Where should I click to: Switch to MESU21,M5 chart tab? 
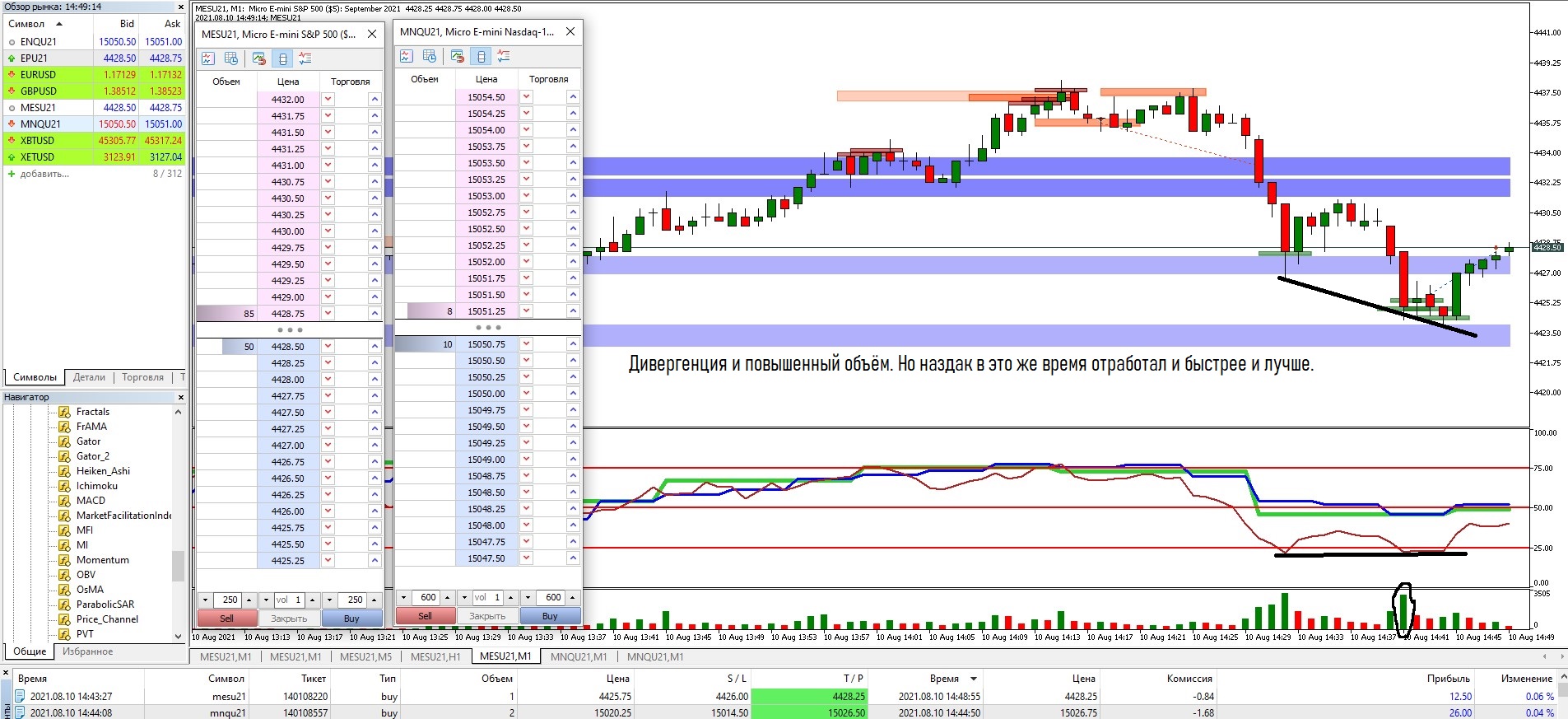point(365,657)
